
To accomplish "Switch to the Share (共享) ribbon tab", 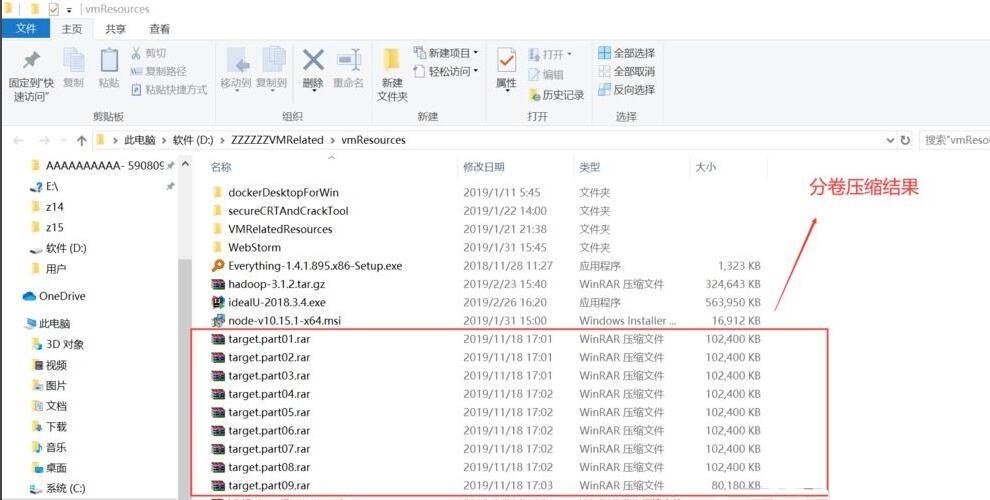I will click(116, 29).
